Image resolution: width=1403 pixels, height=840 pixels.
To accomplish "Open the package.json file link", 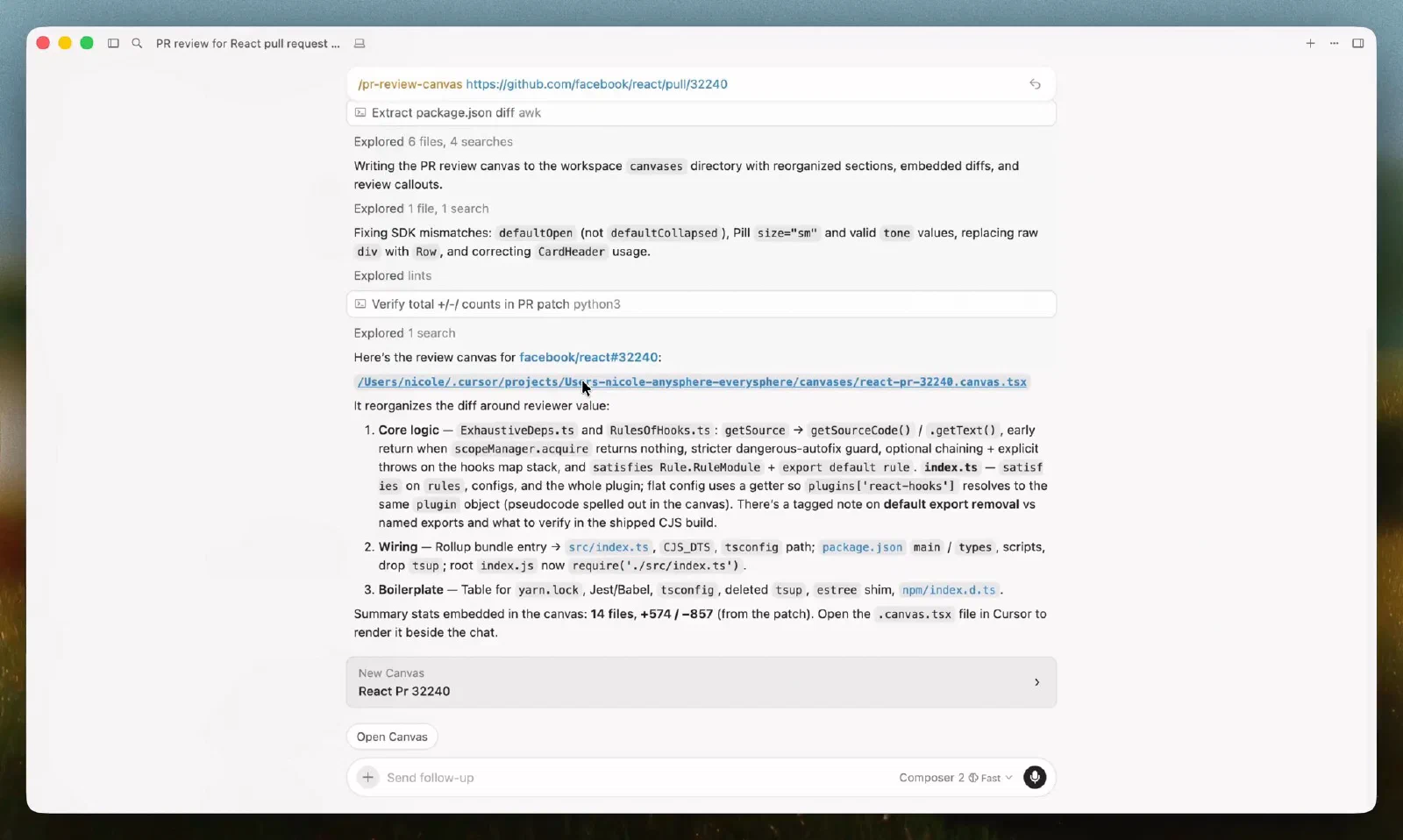I will 862,547.
